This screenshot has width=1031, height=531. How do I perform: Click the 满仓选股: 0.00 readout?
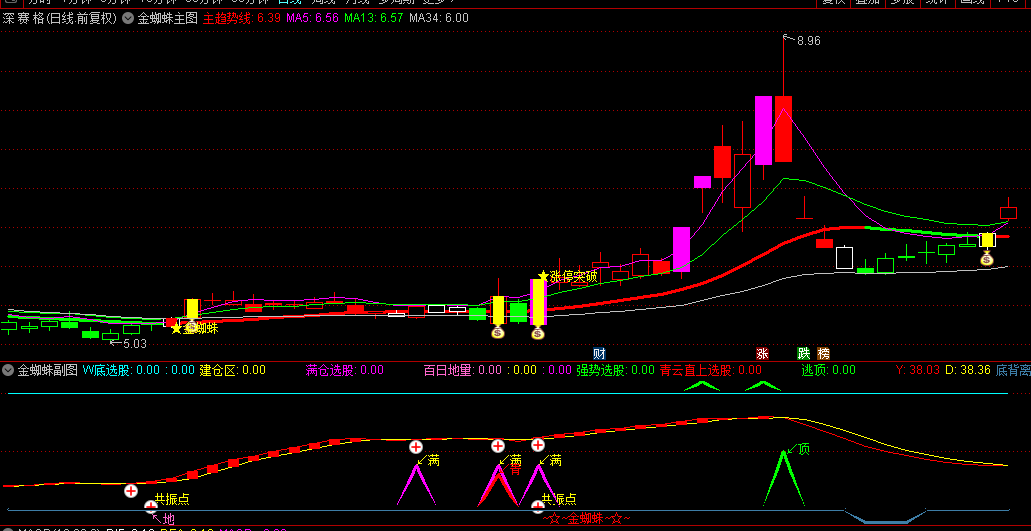(x=345, y=370)
